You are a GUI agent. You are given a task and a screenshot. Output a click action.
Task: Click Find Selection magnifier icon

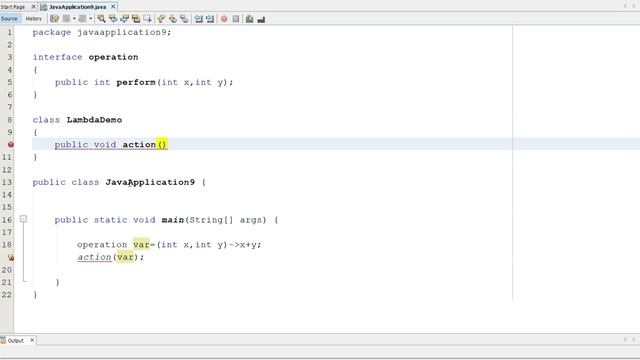coord(101,19)
